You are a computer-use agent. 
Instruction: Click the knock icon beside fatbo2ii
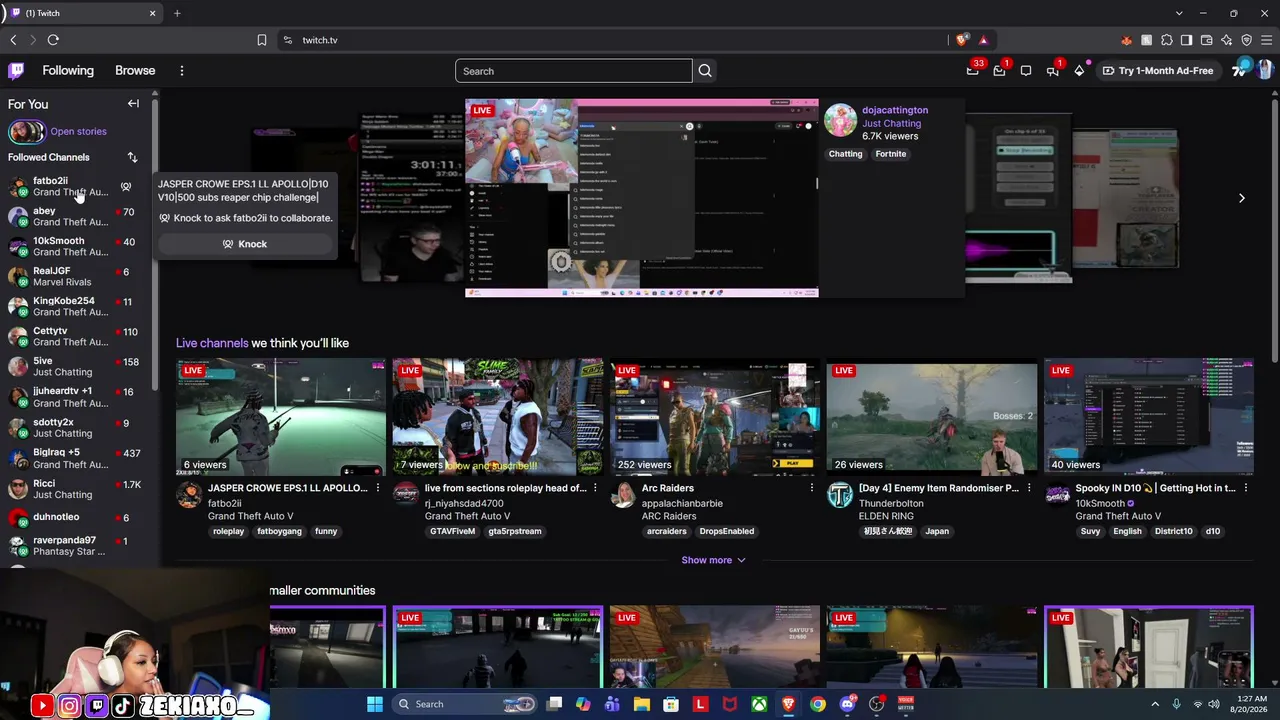(126, 187)
